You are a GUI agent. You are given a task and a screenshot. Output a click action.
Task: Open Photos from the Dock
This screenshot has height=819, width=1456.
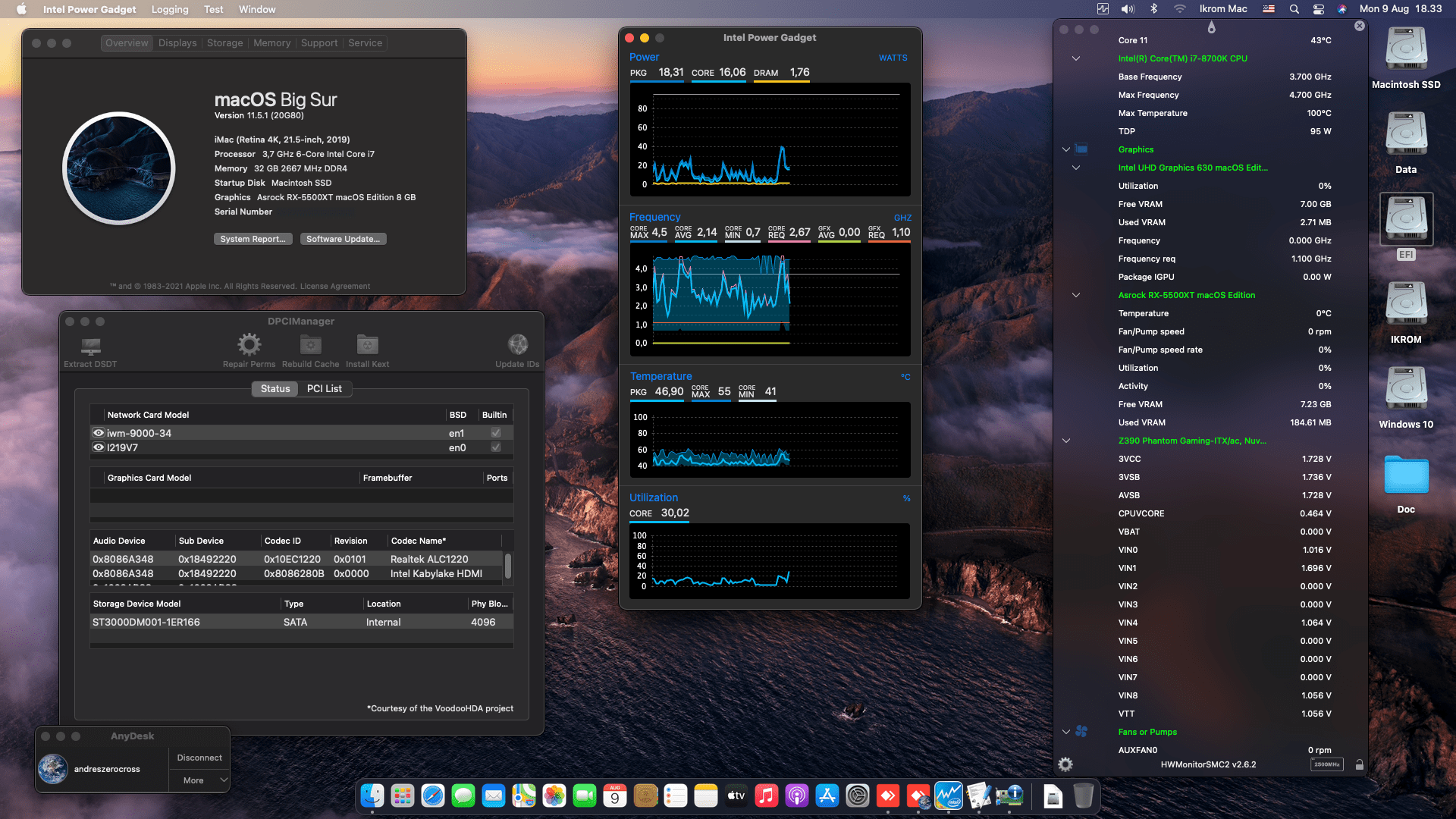(554, 795)
